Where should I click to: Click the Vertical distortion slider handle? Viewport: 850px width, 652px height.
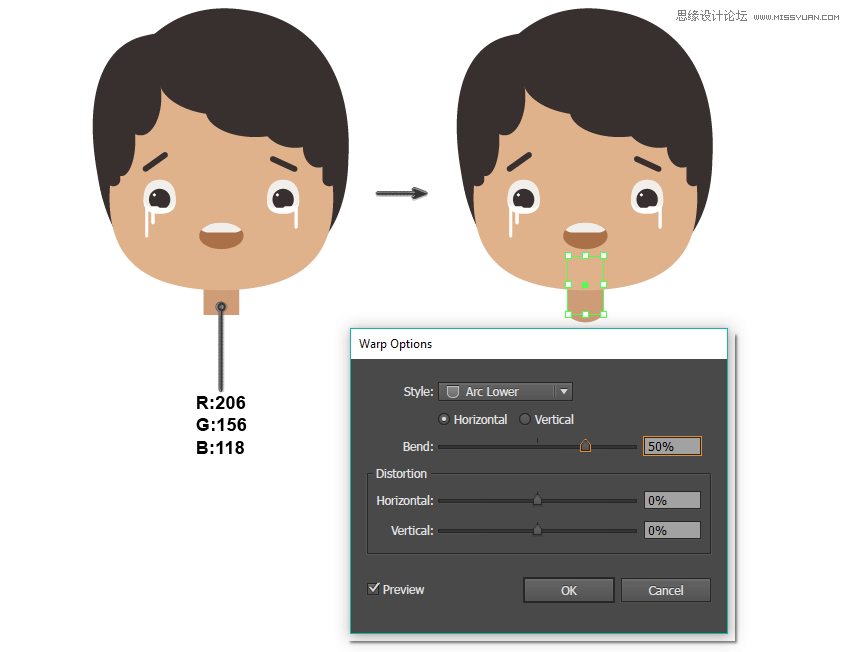coord(537,529)
